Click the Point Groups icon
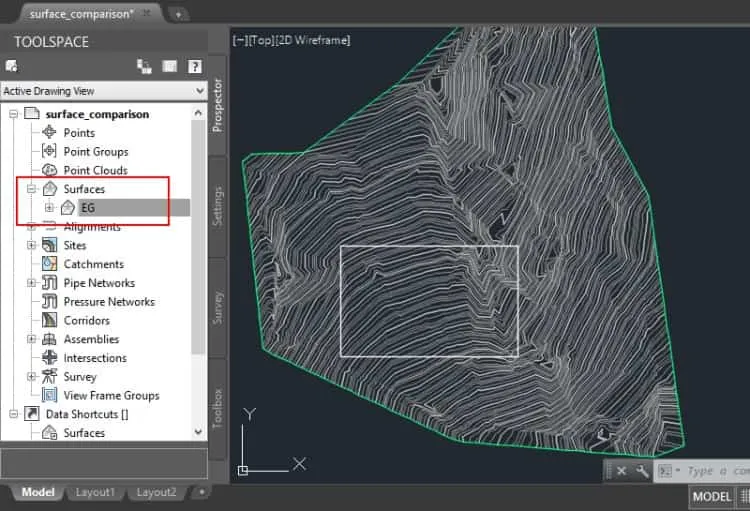The width and height of the screenshot is (750, 511). click(49, 151)
